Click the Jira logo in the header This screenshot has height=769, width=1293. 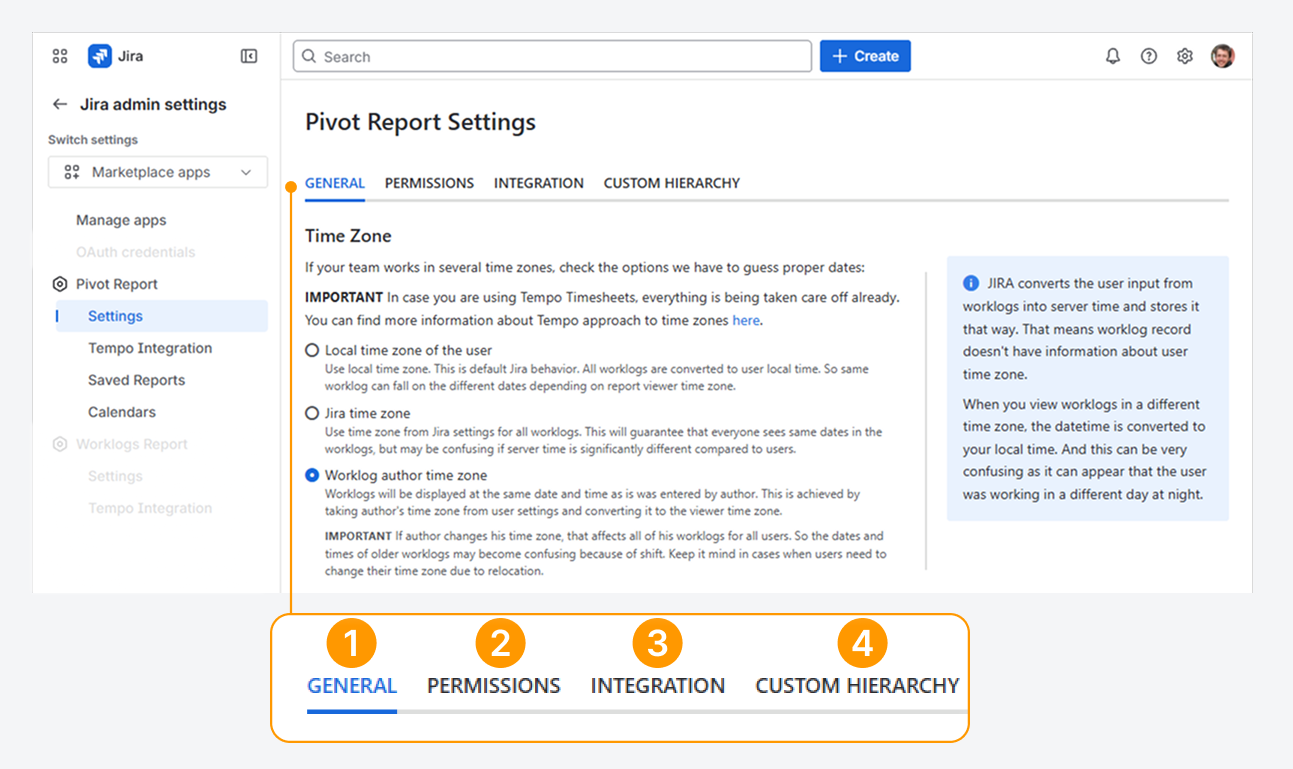99,56
